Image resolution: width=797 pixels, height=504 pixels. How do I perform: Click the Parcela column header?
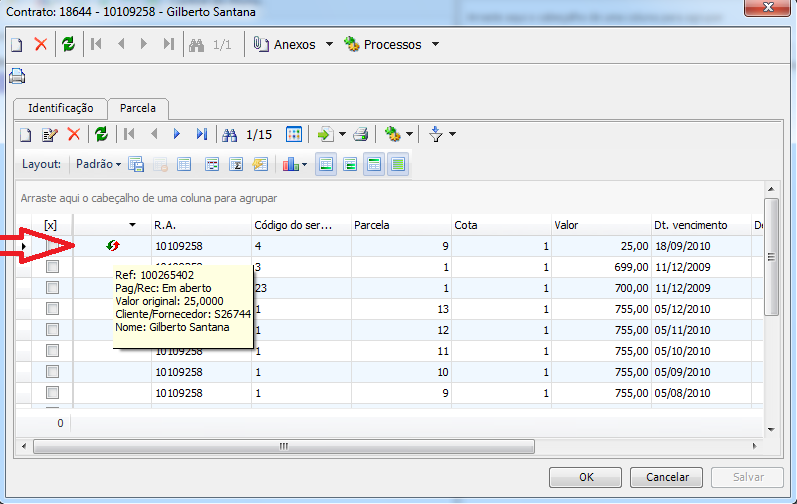[x=402, y=225]
